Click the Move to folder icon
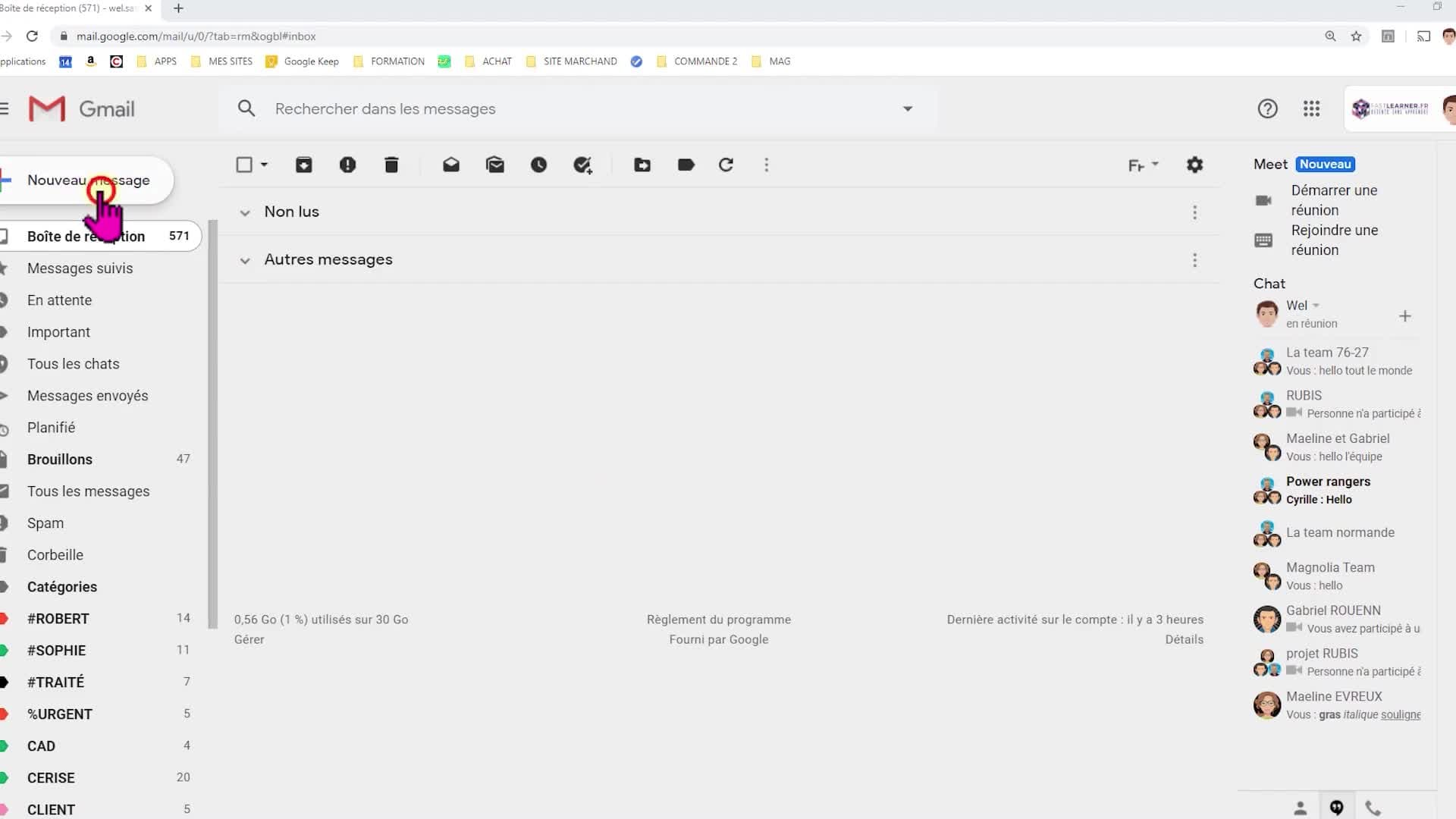The height and width of the screenshot is (819, 1456). click(x=642, y=165)
